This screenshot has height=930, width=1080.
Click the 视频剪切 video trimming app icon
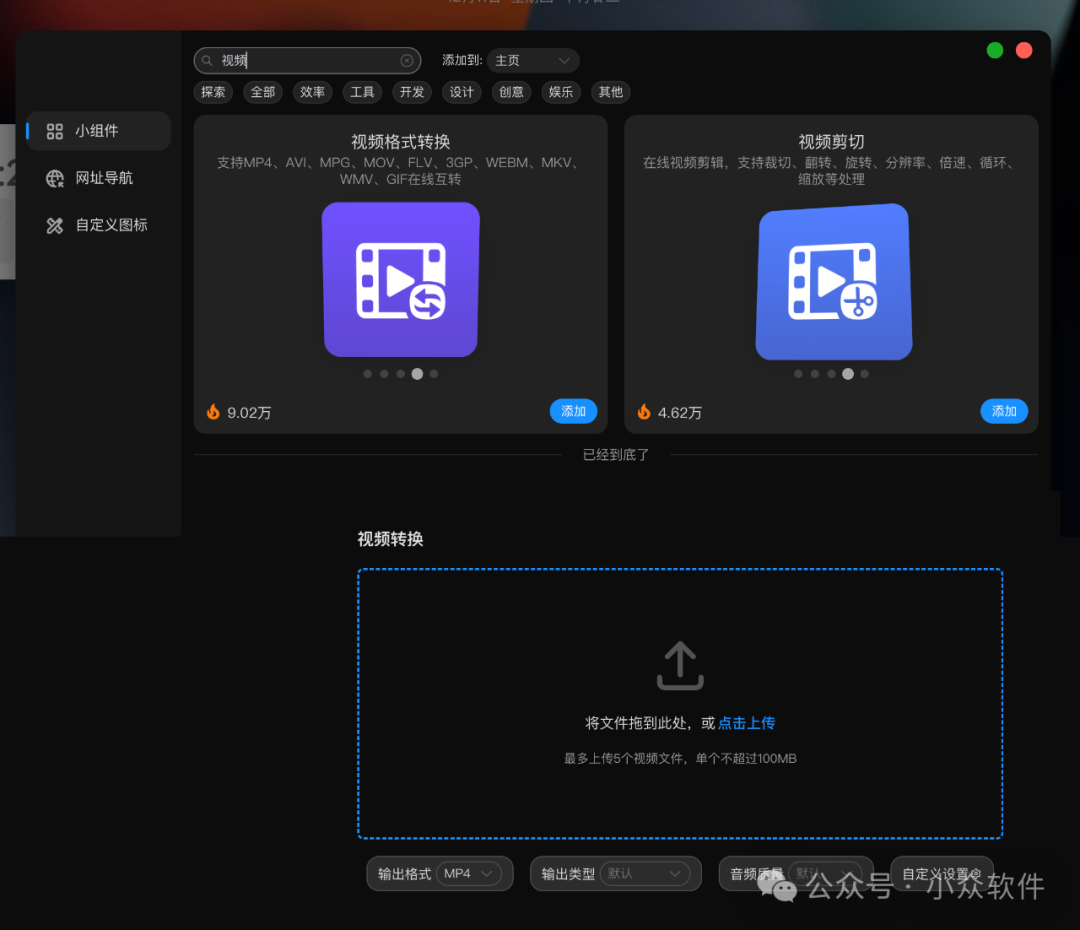(833, 282)
